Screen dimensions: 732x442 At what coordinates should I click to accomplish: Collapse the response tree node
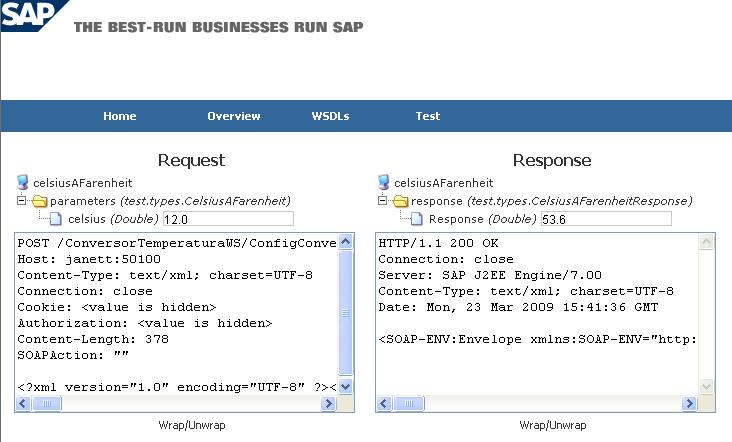382,201
